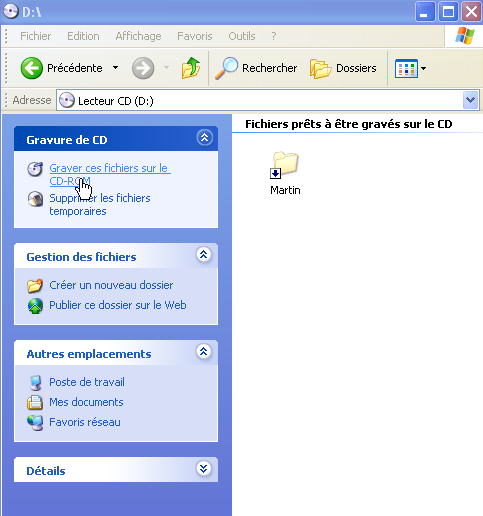Screen dimensions: 483x516
Task: Collapse the Gravure de CD panel
Action: [204, 137]
